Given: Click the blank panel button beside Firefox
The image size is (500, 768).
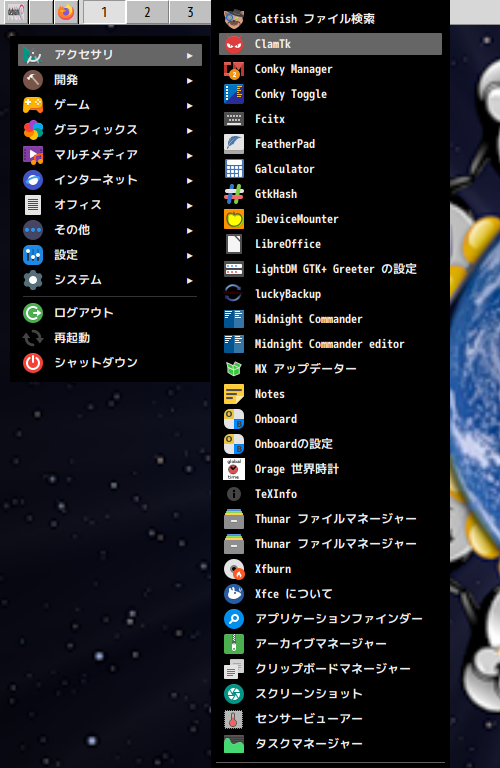Looking at the screenshot, I should [41, 12].
